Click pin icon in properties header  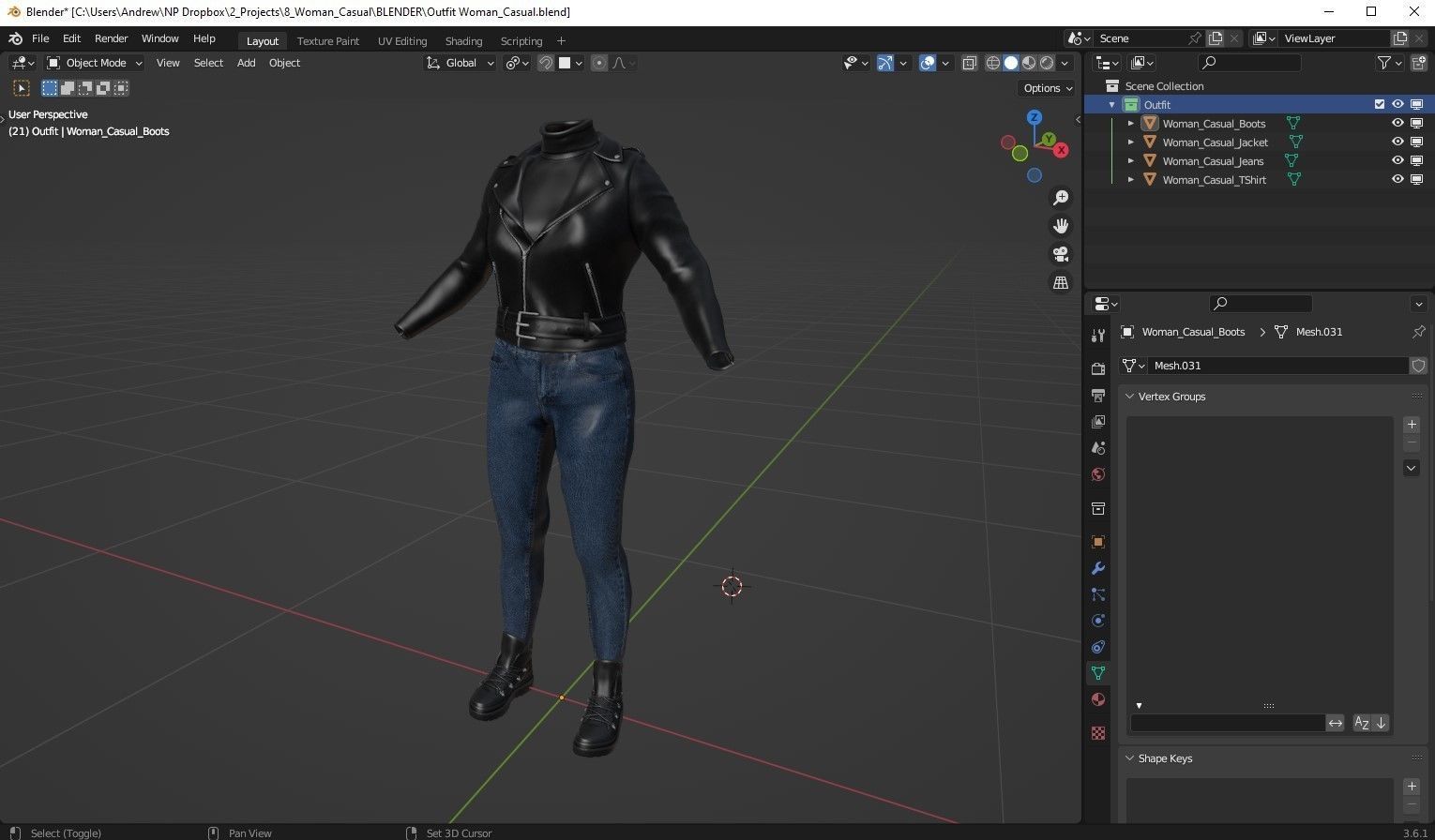[x=1418, y=332]
